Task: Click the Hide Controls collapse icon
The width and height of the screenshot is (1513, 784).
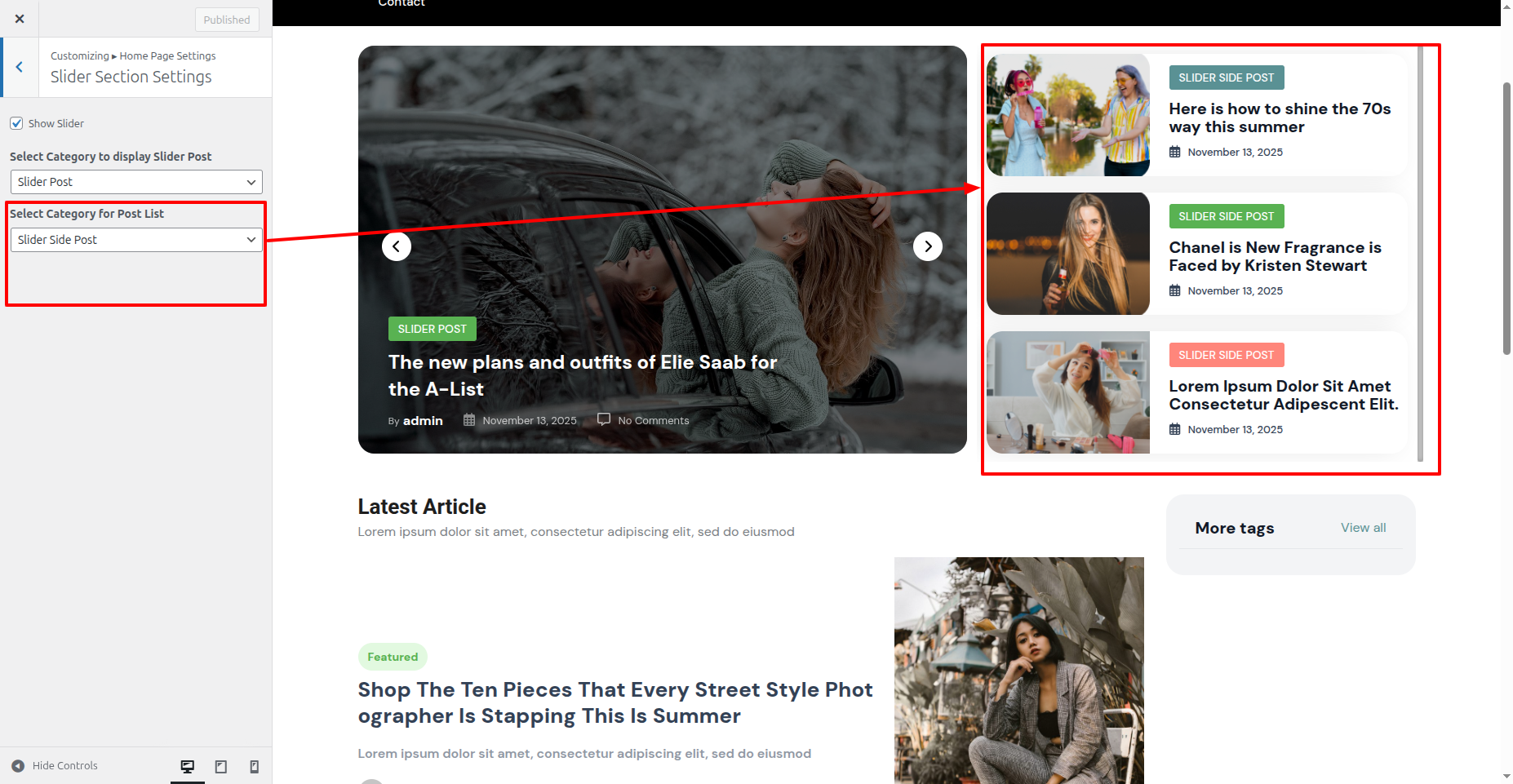Action: click(x=18, y=766)
